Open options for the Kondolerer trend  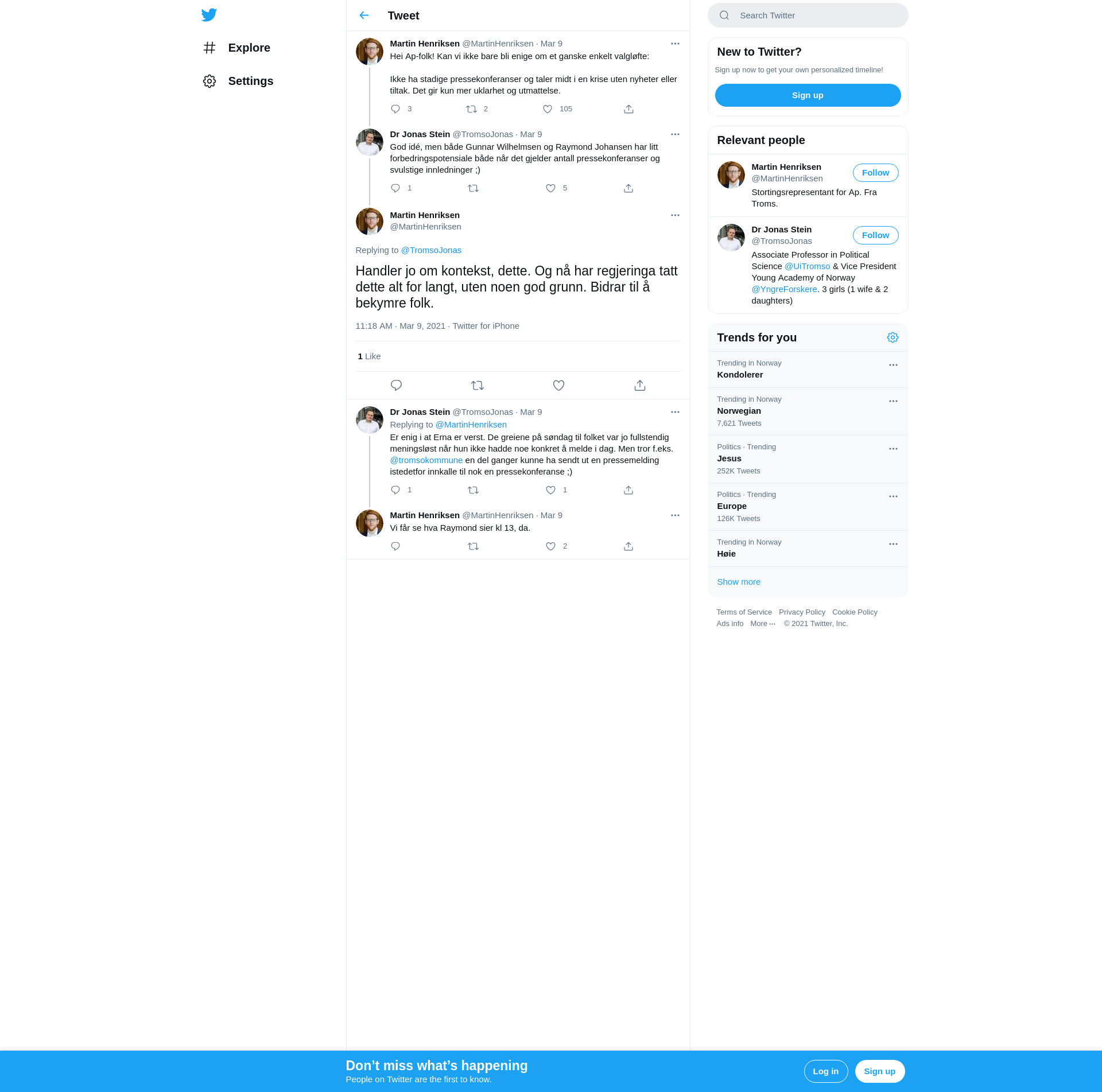tap(893, 365)
